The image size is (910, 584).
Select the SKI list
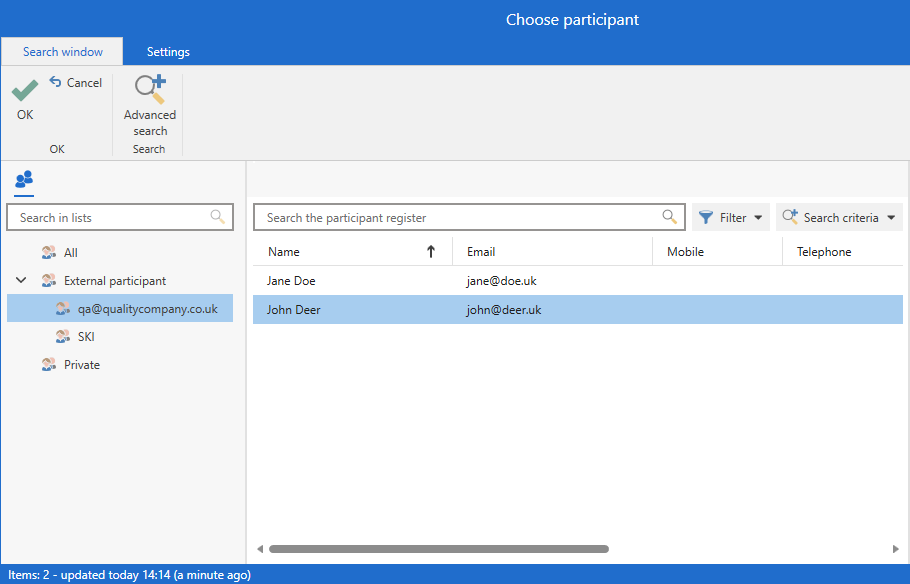click(86, 337)
